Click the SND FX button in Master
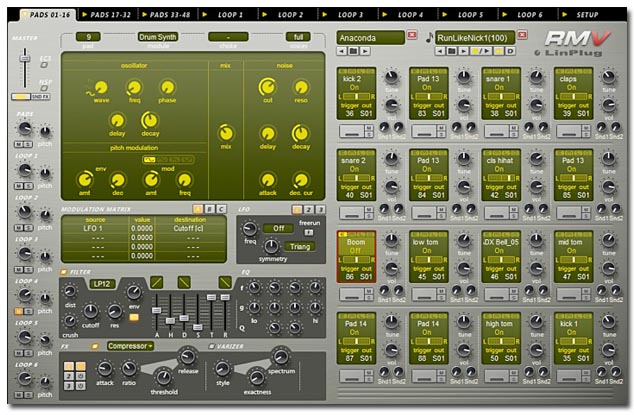This screenshot has height=415, width=634. pyautogui.click(x=40, y=97)
